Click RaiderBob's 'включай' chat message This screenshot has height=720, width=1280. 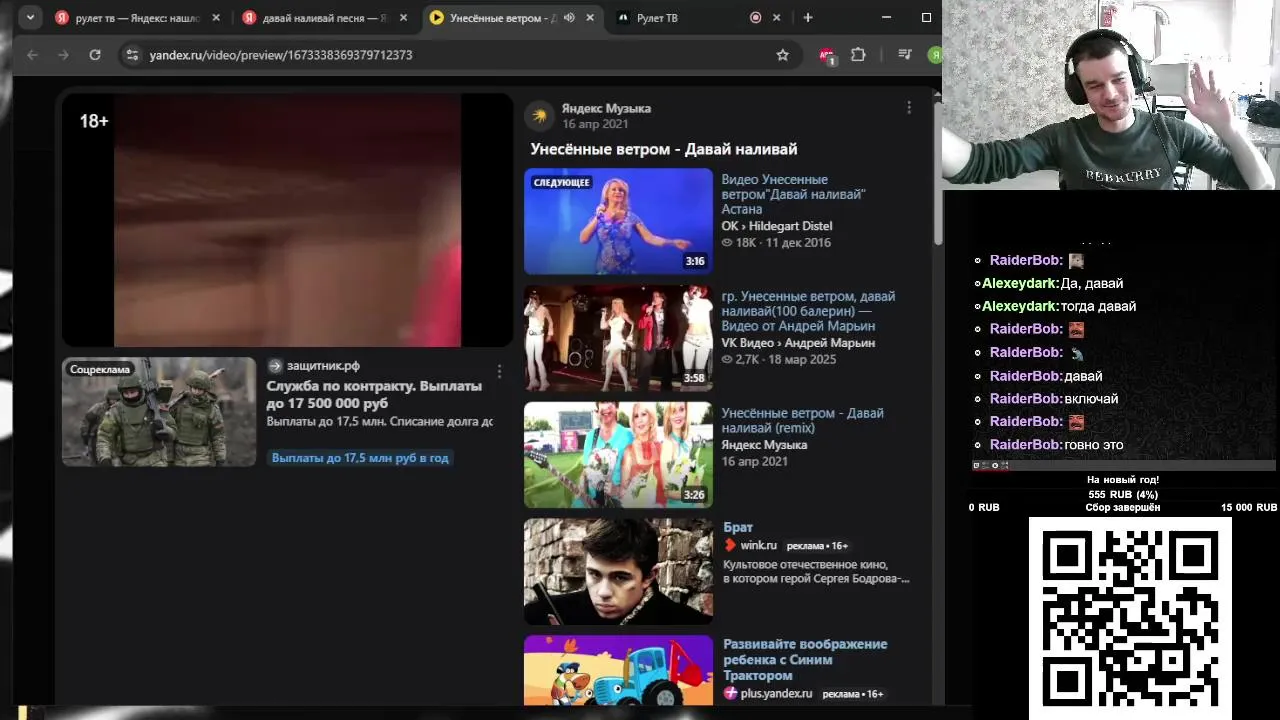click(1091, 399)
